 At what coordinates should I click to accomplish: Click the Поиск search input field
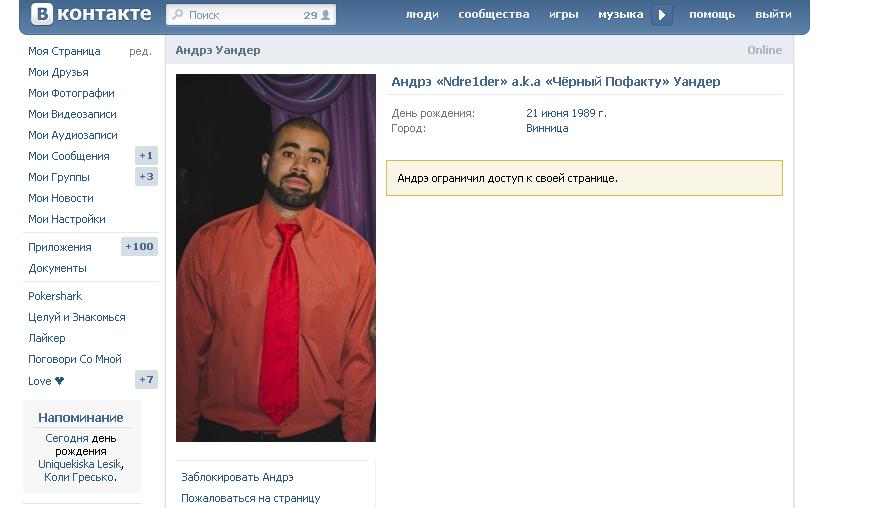coord(251,15)
